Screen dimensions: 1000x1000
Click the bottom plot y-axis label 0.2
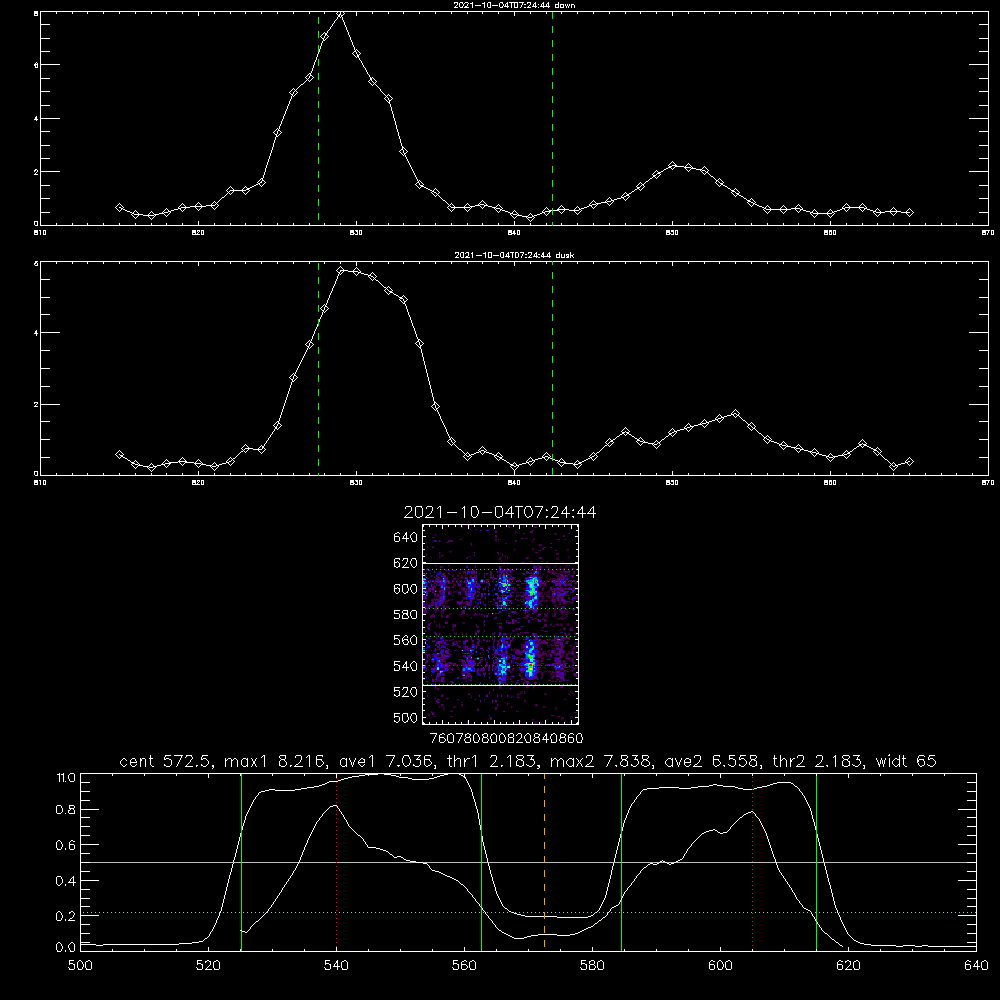coord(66,916)
